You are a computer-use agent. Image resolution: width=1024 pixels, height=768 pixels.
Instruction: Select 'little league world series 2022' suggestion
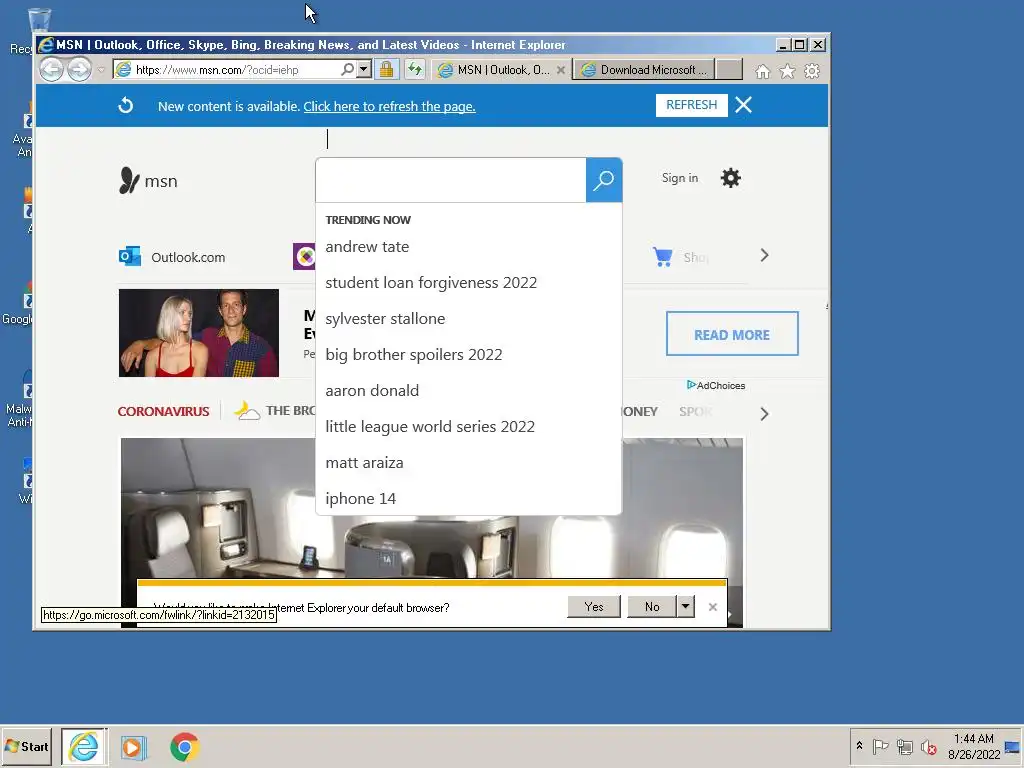pyautogui.click(x=468, y=426)
